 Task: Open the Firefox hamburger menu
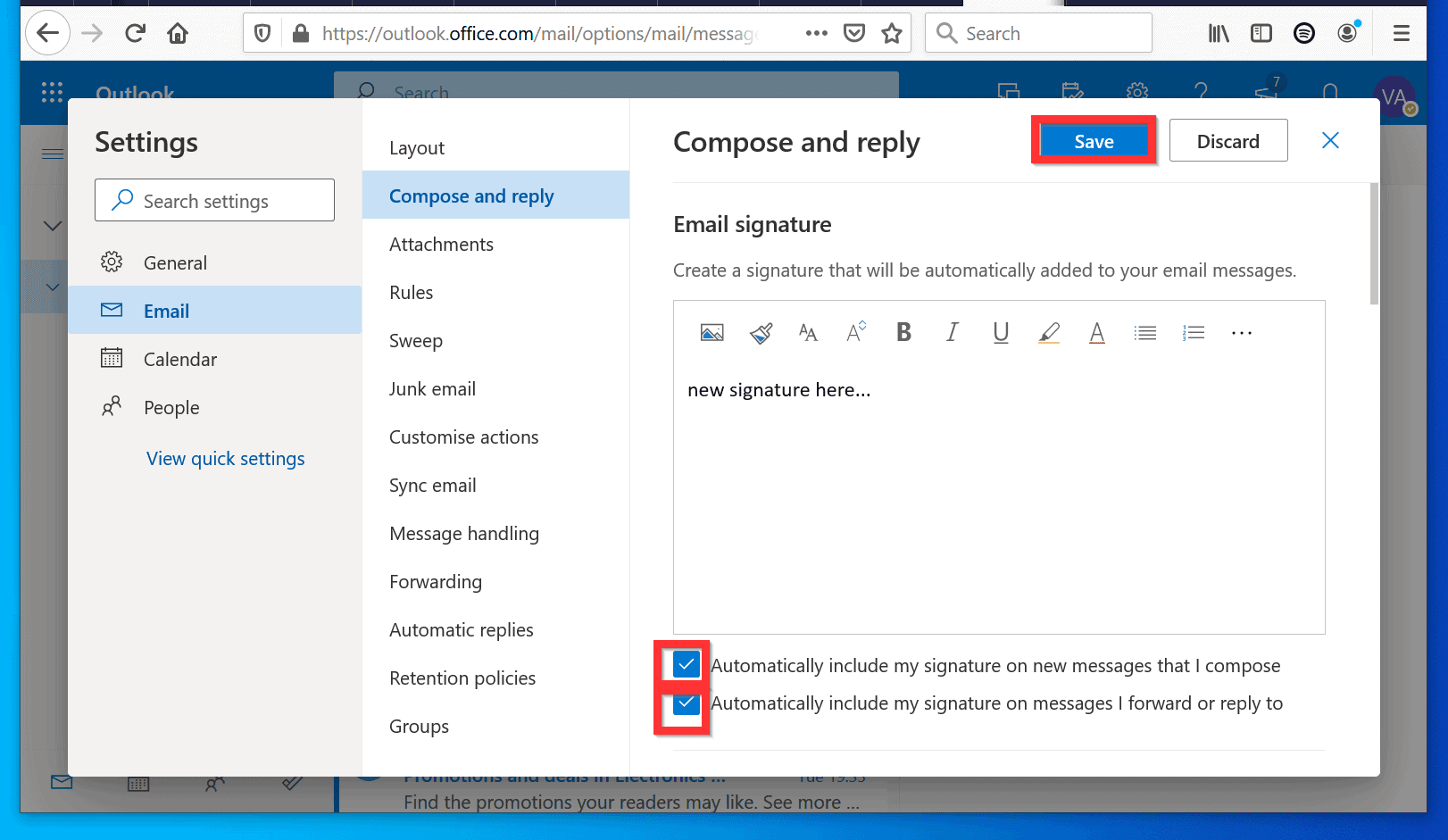(x=1400, y=32)
